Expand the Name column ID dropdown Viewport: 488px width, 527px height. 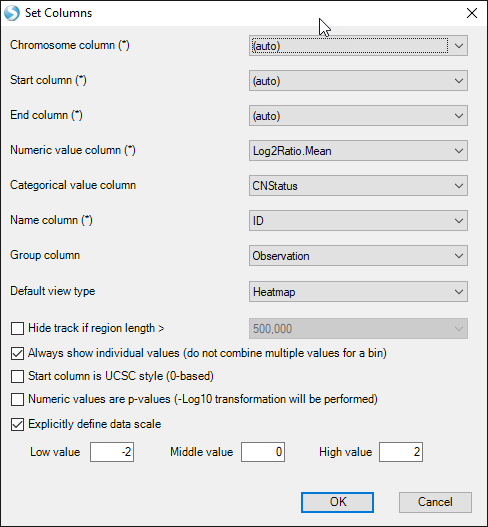[358, 220]
